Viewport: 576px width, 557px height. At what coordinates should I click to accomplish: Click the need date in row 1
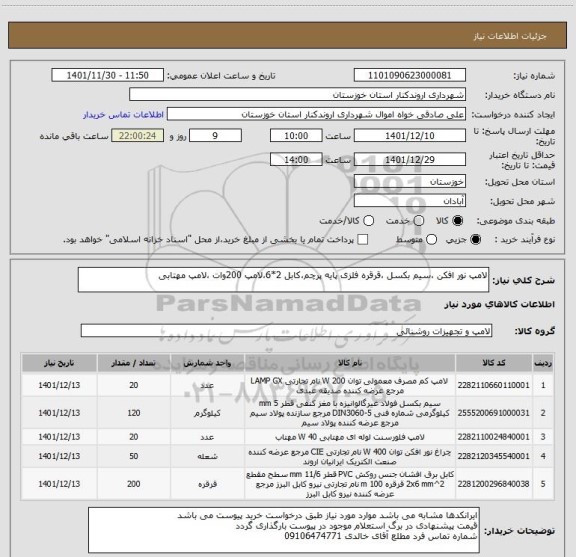tap(59, 385)
